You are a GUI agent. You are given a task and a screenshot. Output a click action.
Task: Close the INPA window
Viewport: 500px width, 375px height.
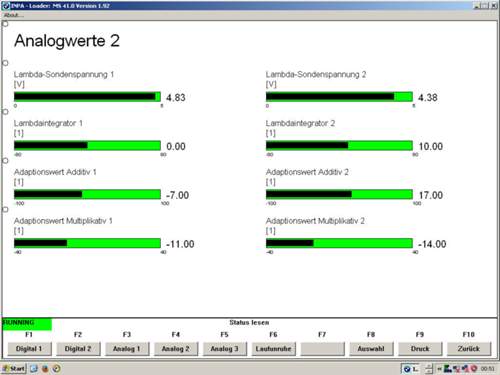(x=493, y=6)
